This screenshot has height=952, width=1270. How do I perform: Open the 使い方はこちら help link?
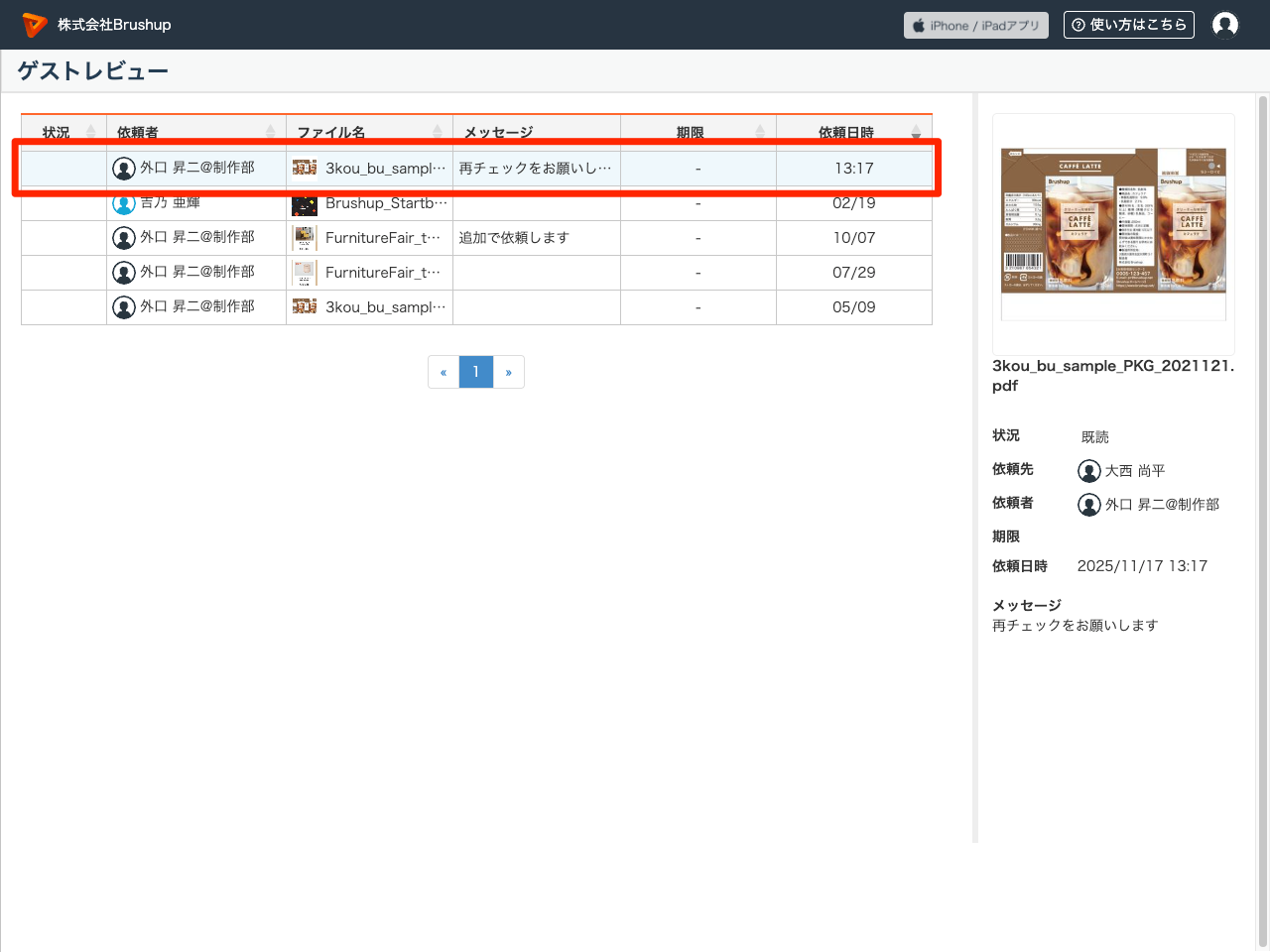tap(1128, 25)
